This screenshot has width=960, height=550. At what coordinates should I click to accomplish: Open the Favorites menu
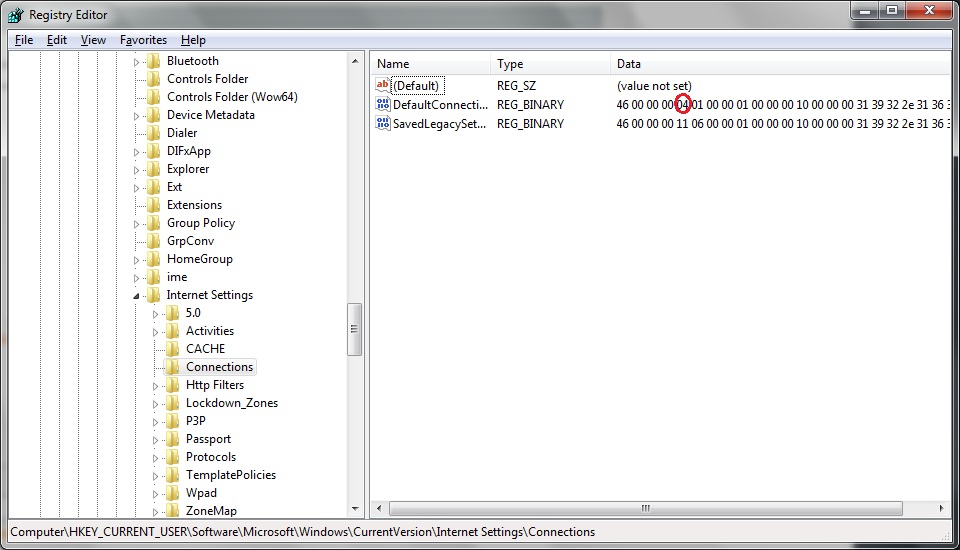[143, 40]
